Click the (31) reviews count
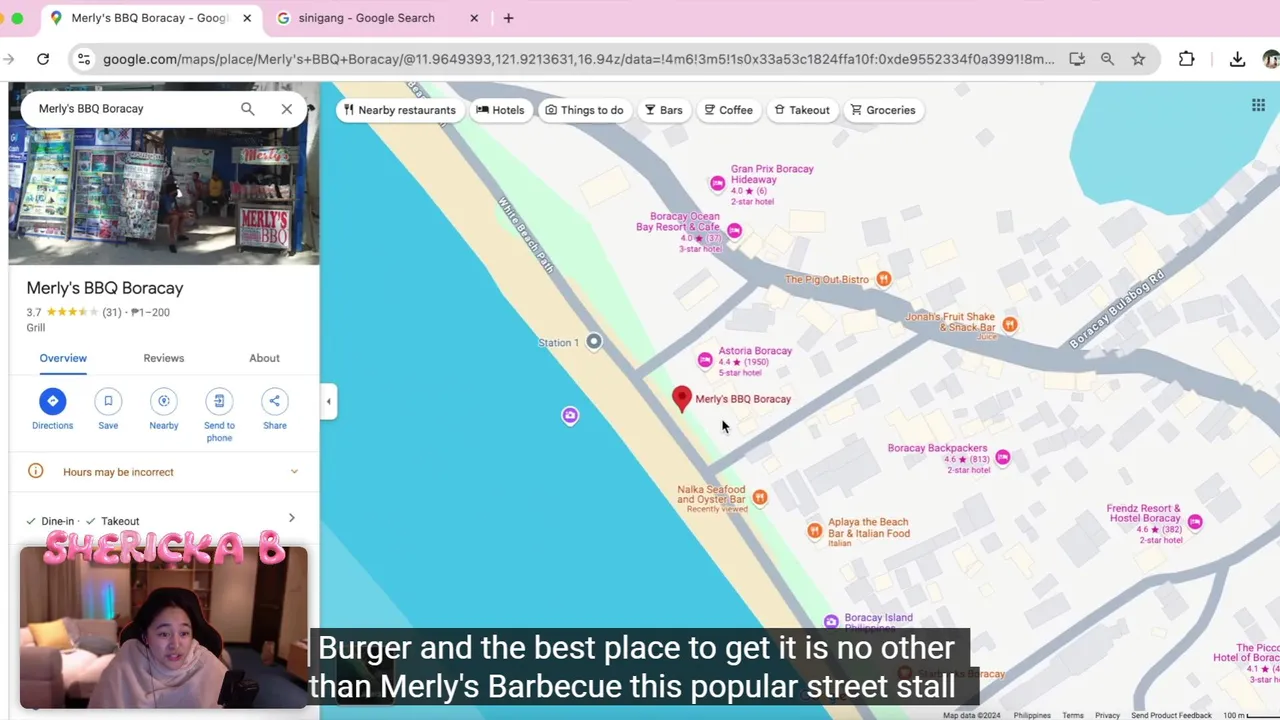This screenshot has width=1280, height=720. 112,312
